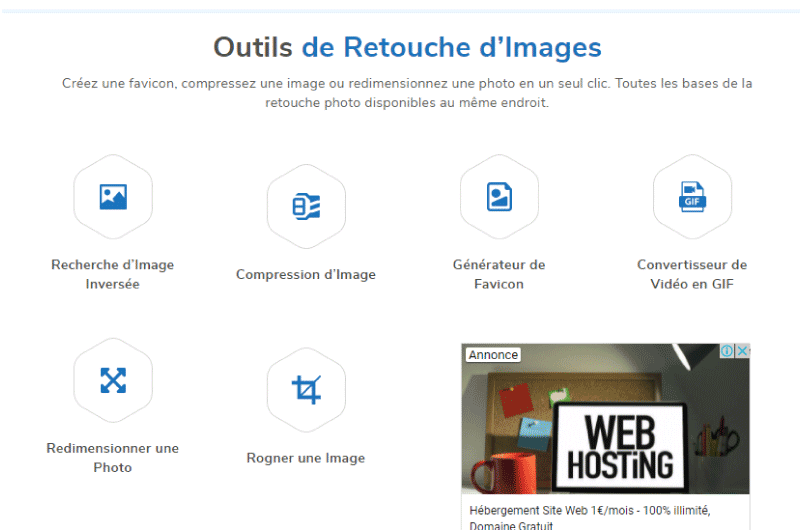Launch the Vidéo en GIF converter icon
800x530 pixels.
[692, 197]
